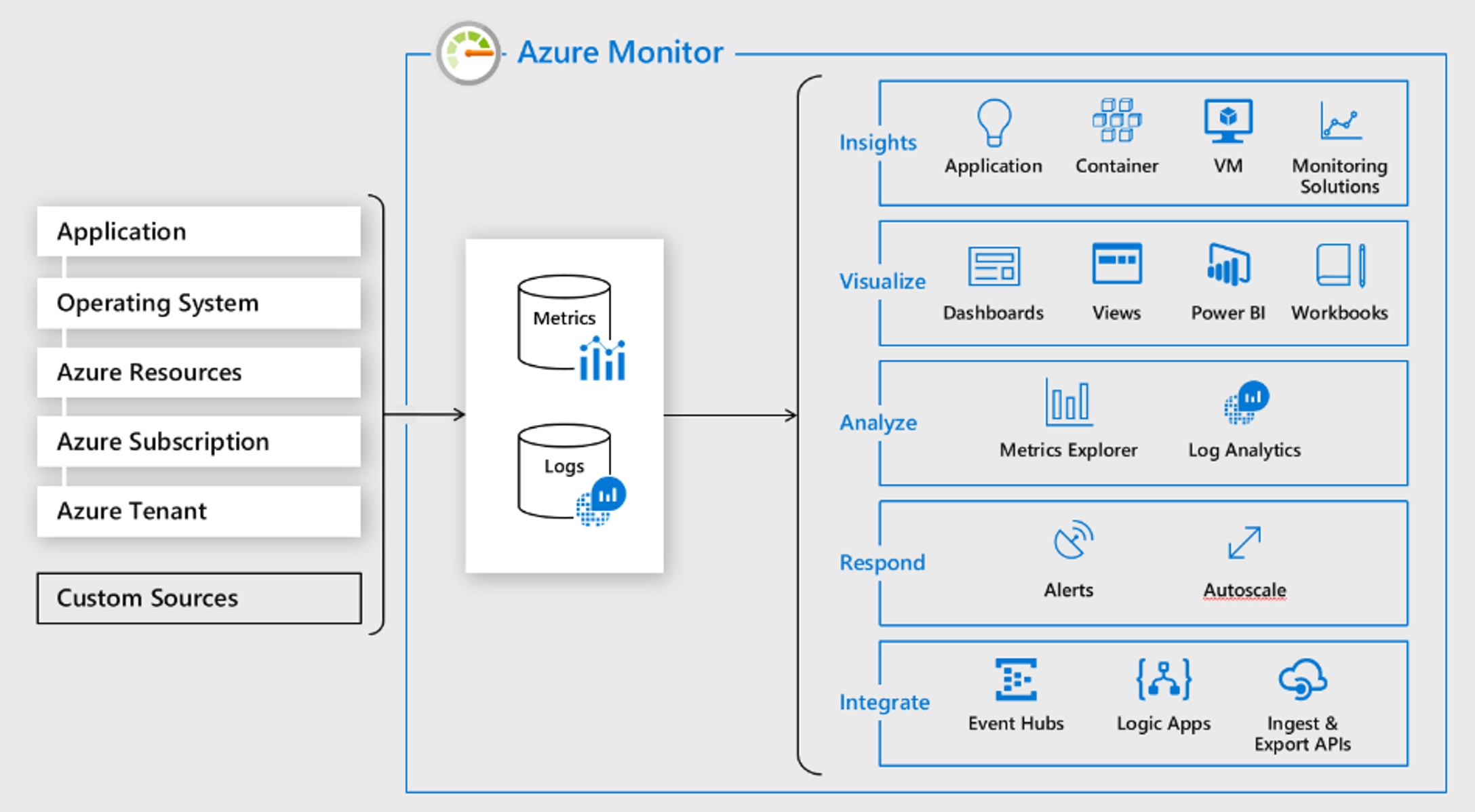Click the Logic Apps braces icon
1475x812 pixels.
point(1164,678)
